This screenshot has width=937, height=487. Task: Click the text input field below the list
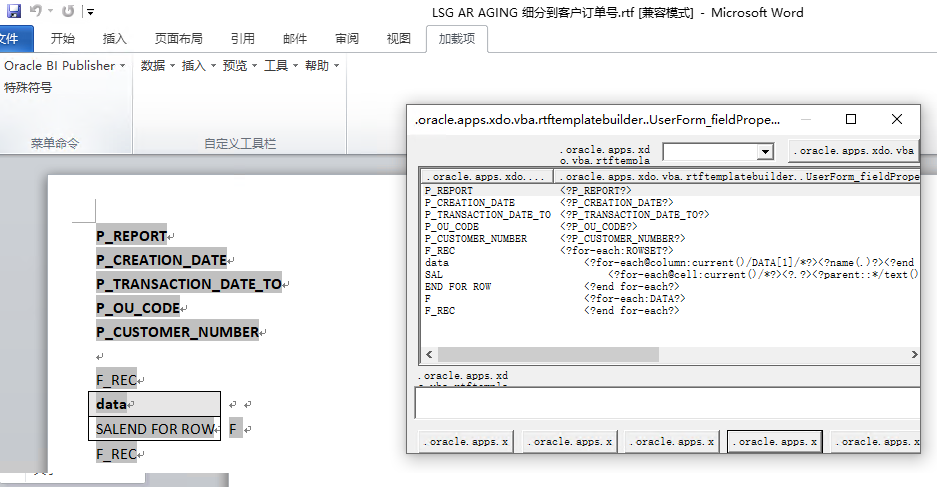pyautogui.click(x=666, y=402)
